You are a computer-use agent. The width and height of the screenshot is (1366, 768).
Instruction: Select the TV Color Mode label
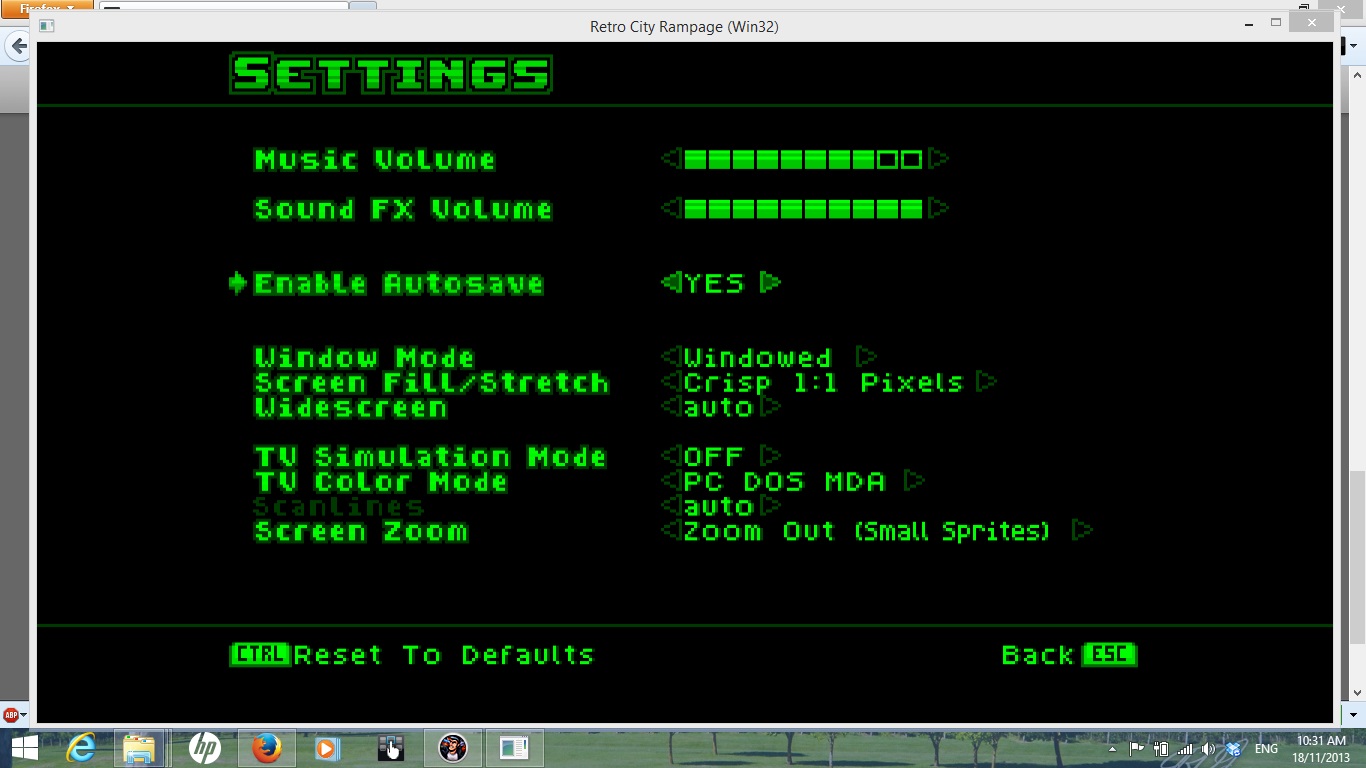[381, 481]
